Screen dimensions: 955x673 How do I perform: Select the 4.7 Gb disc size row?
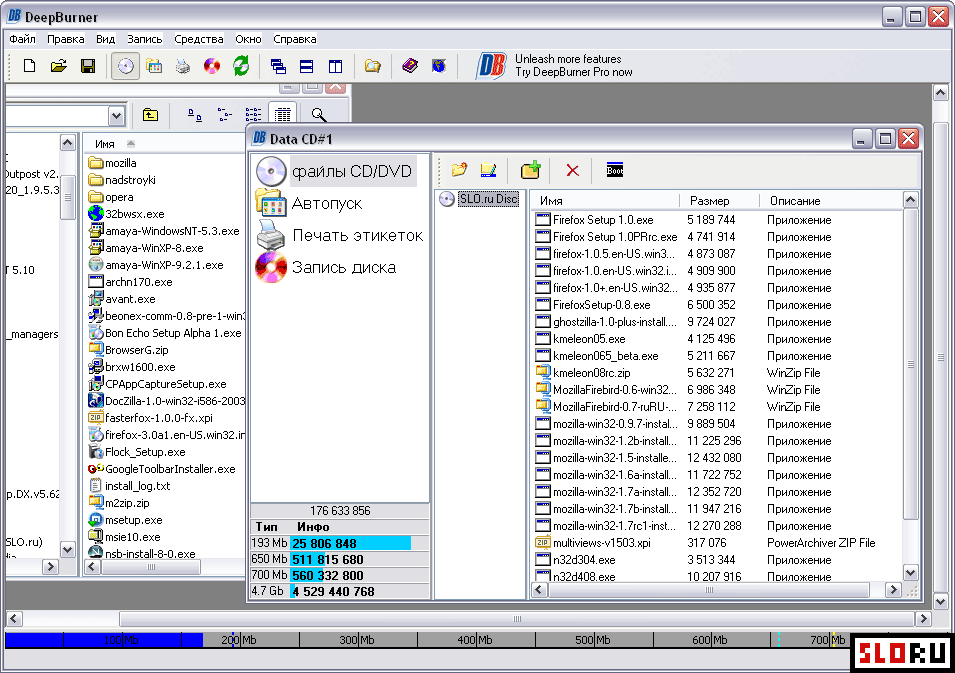pos(340,591)
